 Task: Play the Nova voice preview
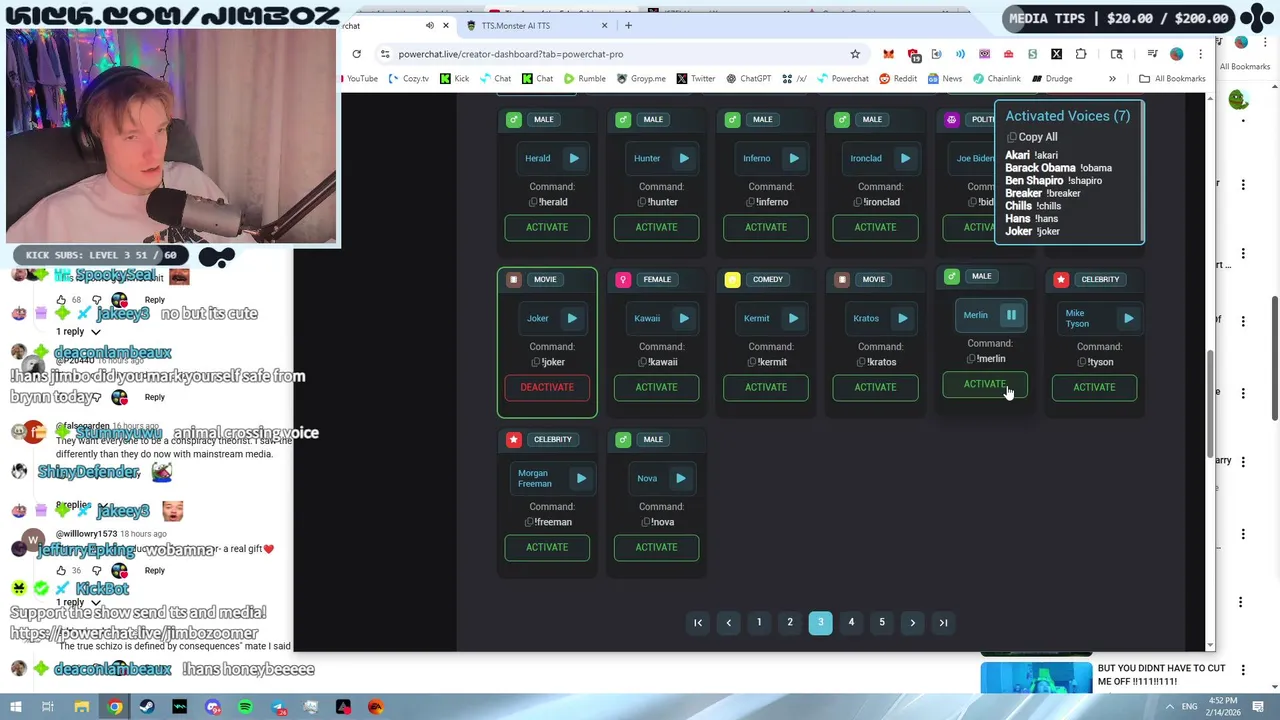pyautogui.click(x=680, y=478)
